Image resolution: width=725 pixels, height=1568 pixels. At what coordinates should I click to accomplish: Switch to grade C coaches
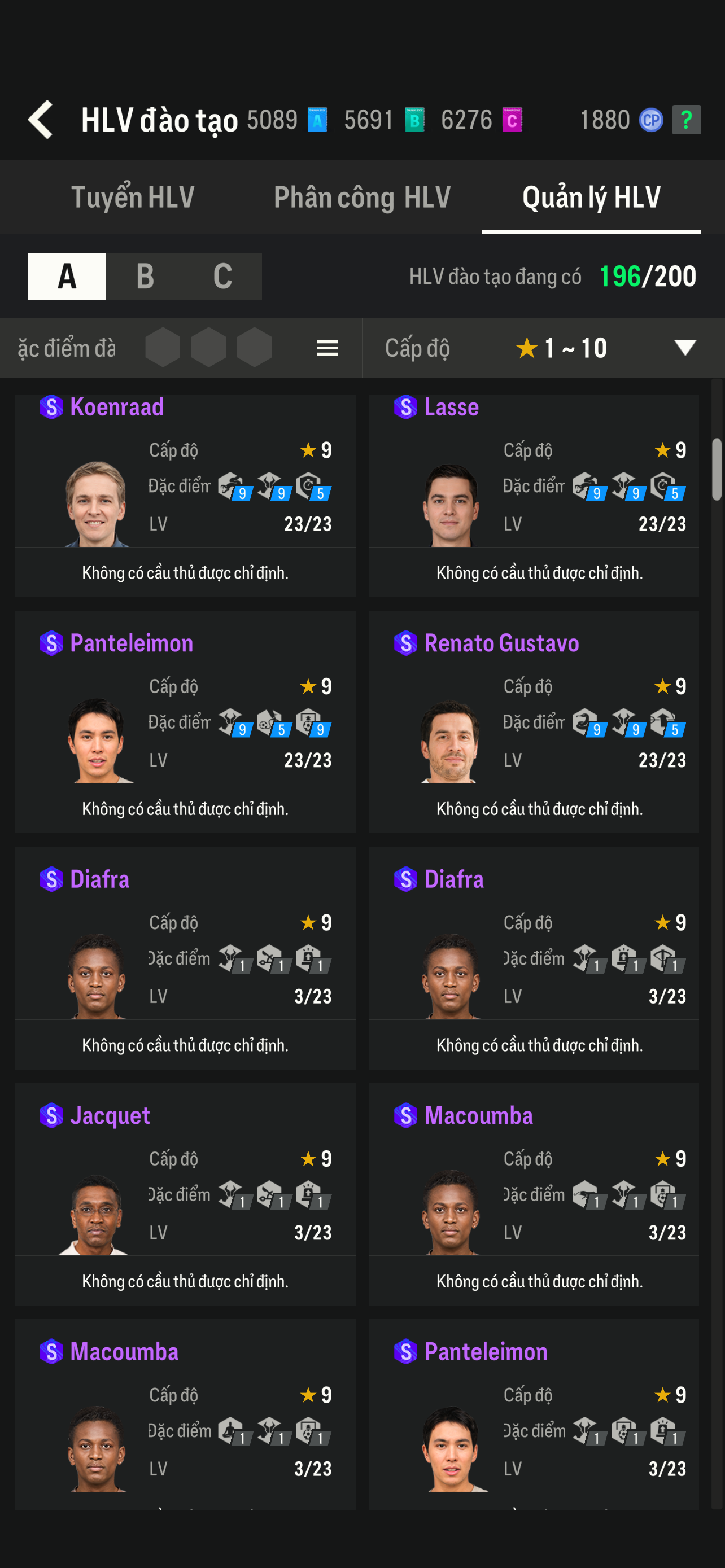click(223, 277)
